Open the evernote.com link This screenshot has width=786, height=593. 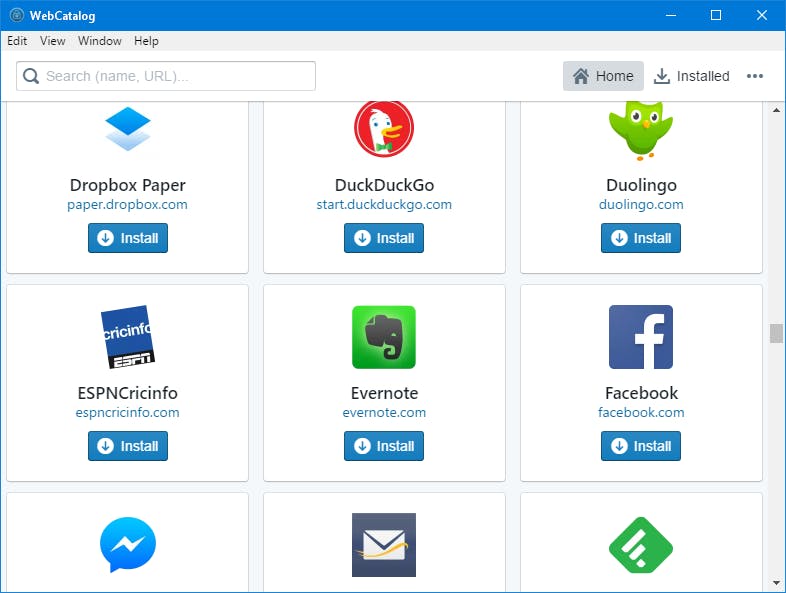[x=384, y=413]
